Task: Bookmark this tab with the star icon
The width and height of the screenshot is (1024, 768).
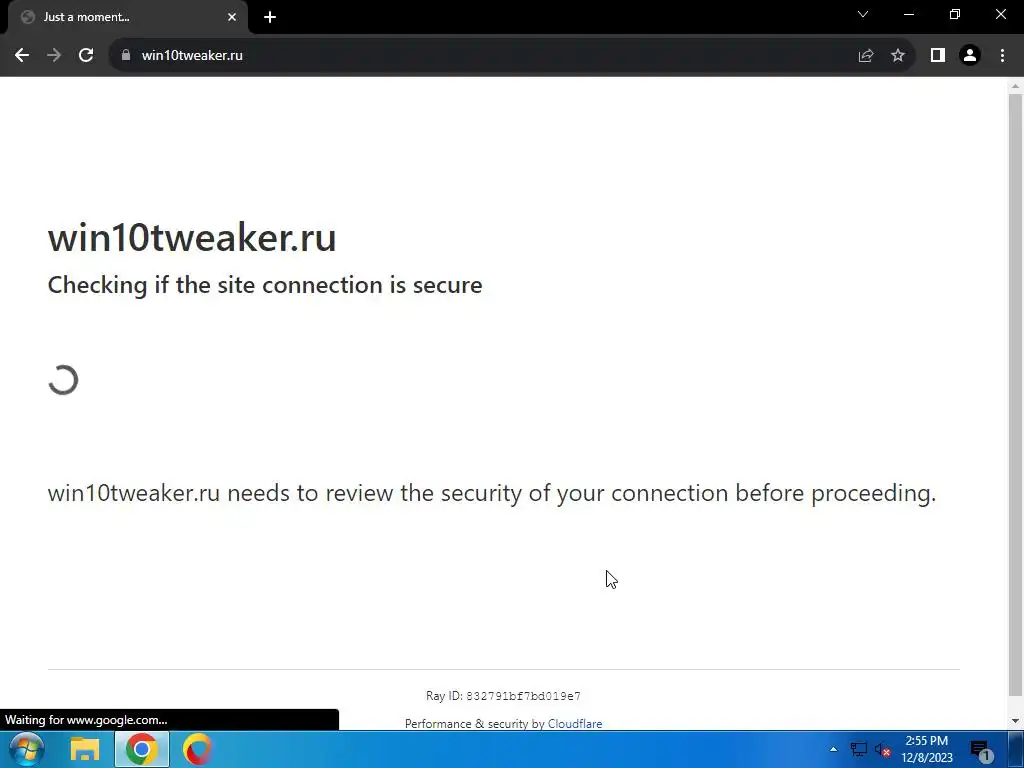Action: [899, 56]
